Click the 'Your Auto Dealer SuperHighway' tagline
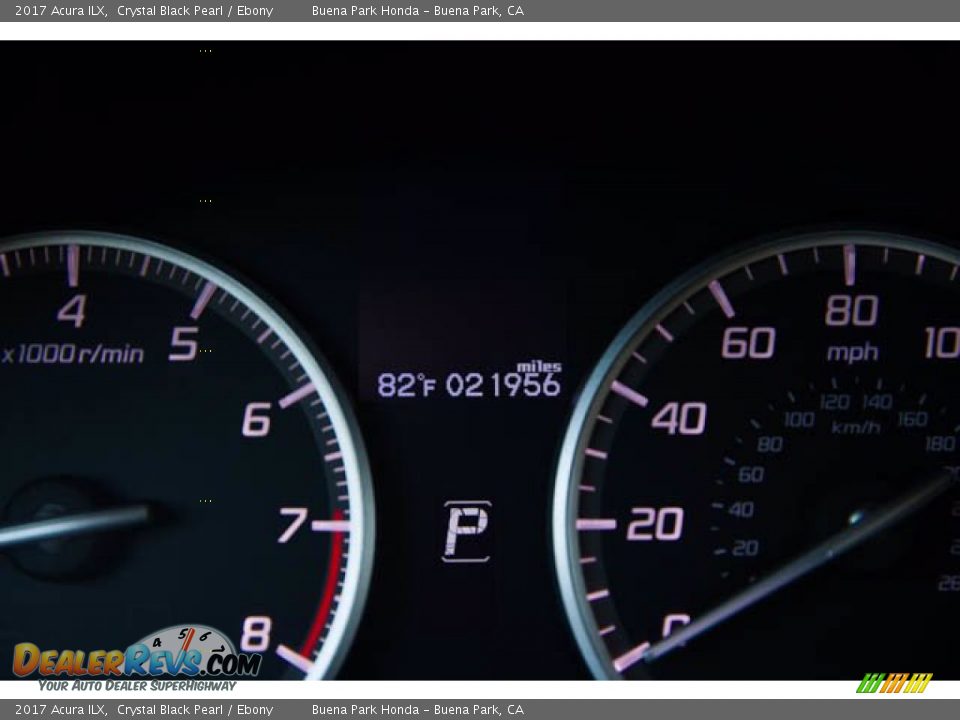The height and width of the screenshot is (720, 960). pyautogui.click(x=137, y=686)
